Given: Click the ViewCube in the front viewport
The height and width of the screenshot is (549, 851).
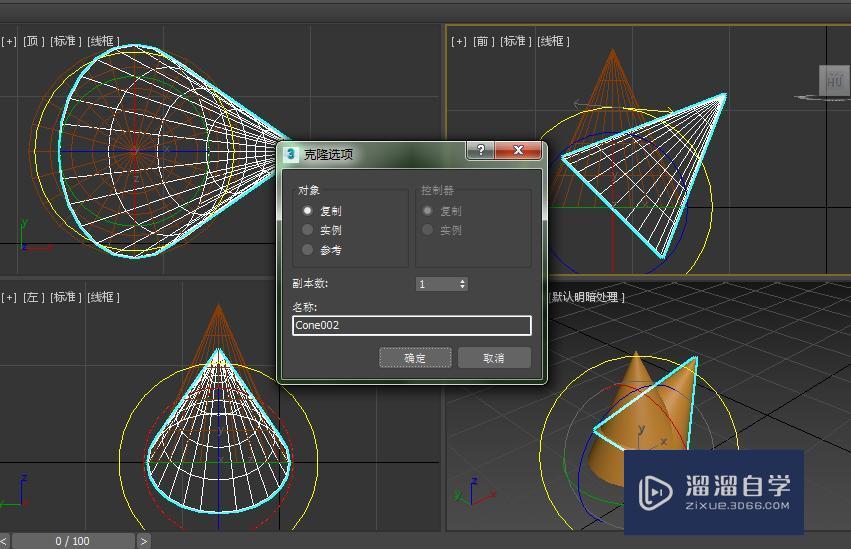Looking at the screenshot, I should 834,81.
